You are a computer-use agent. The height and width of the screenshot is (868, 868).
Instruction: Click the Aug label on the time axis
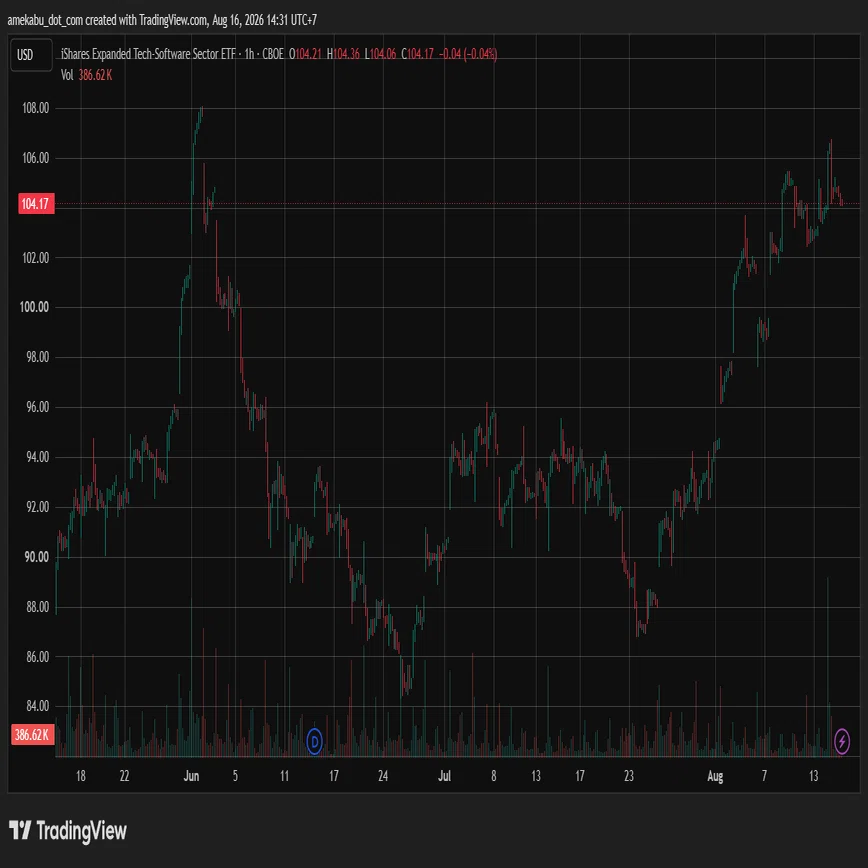click(x=715, y=776)
